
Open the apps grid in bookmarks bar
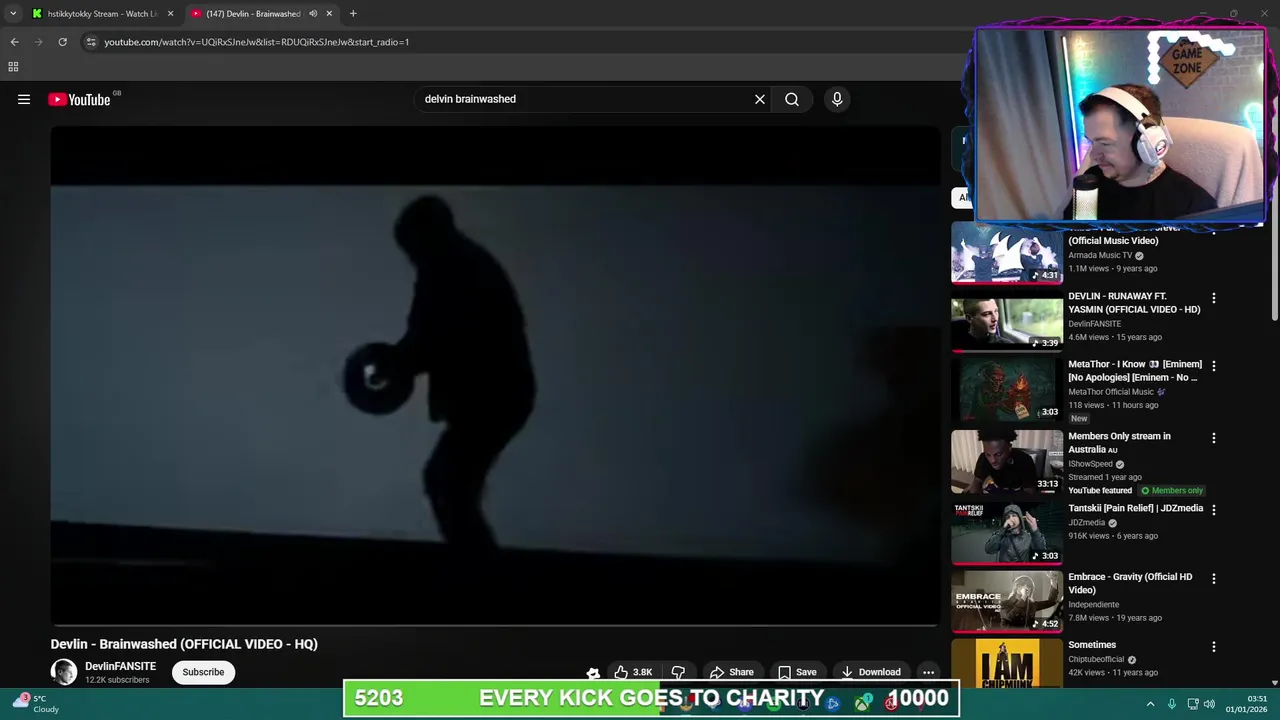pos(13,67)
